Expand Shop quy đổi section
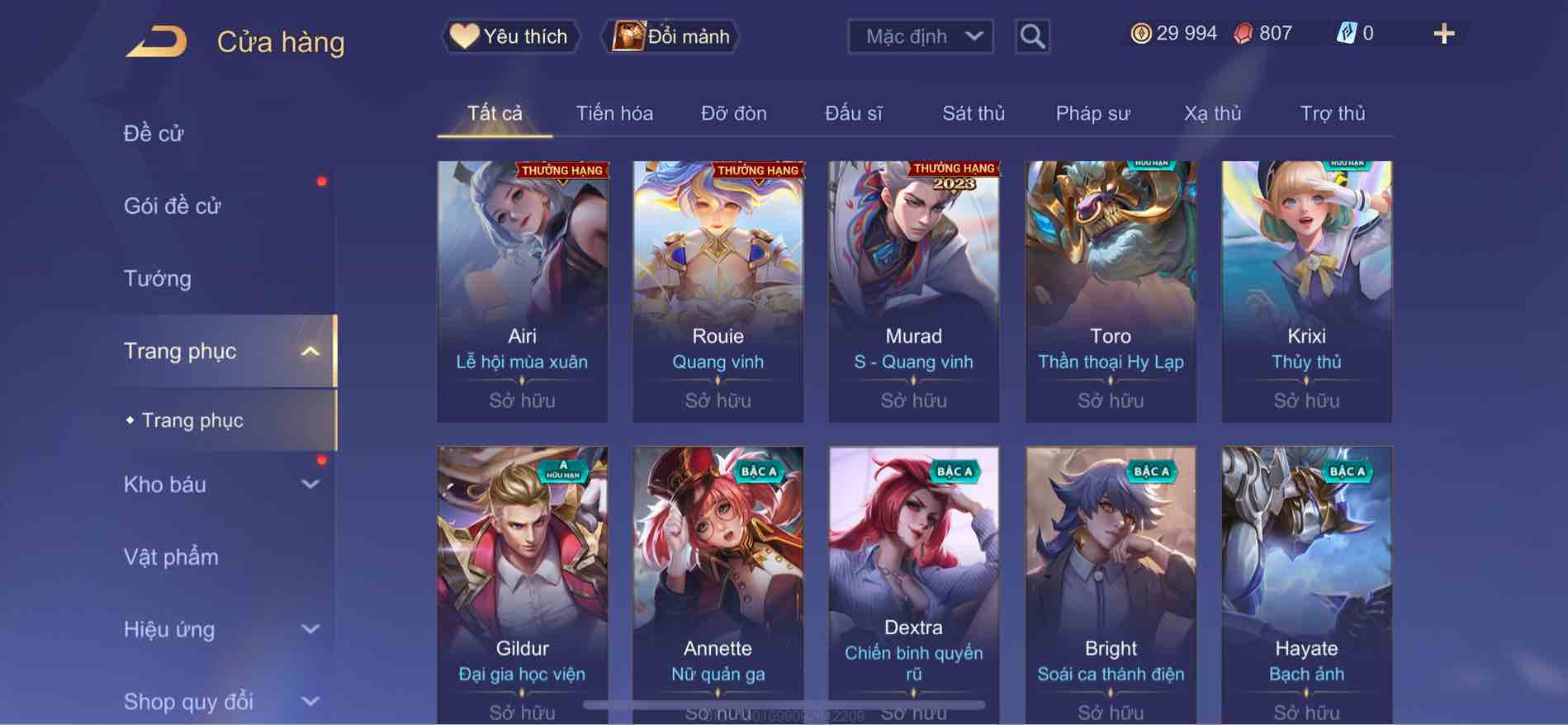The image size is (1568, 725). click(310, 702)
